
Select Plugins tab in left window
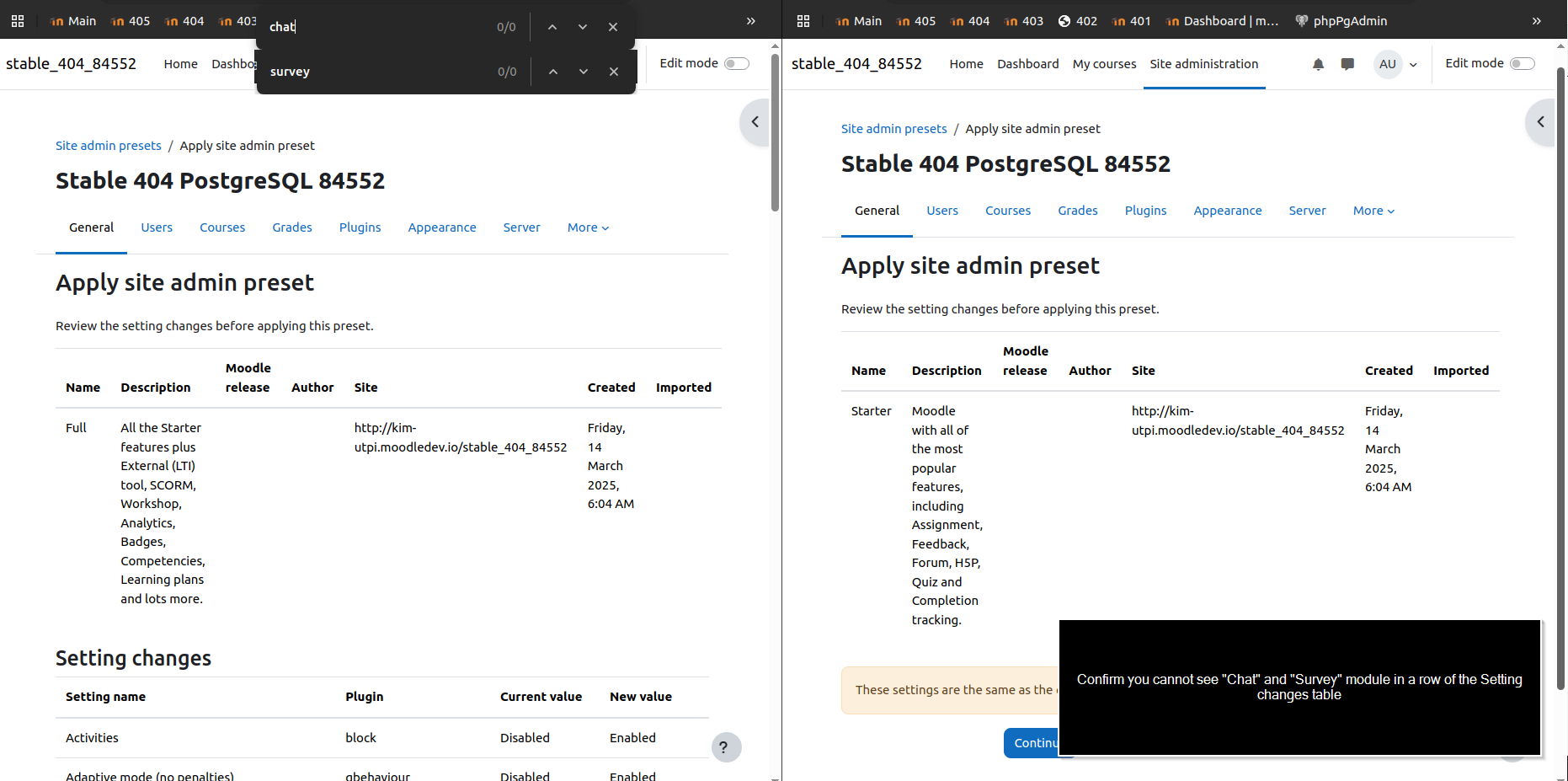click(360, 227)
